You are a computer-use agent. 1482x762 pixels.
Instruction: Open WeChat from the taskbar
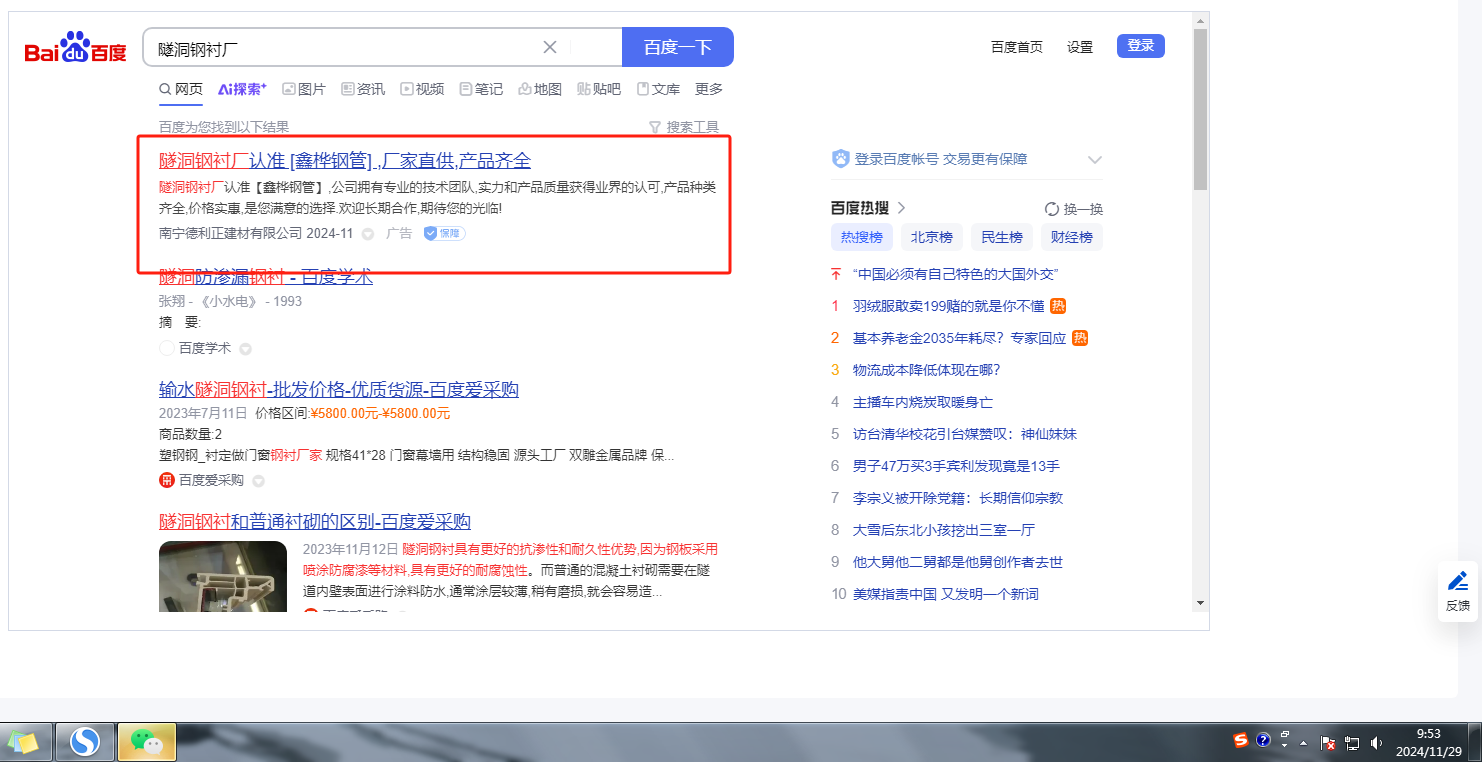click(x=147, y=742)
